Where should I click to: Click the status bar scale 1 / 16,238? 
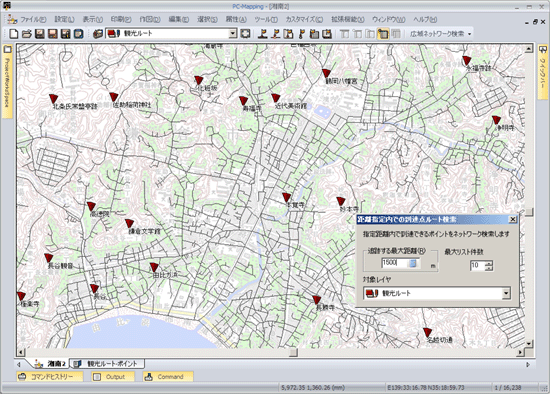pyautogui.click(x=507, y=388)
